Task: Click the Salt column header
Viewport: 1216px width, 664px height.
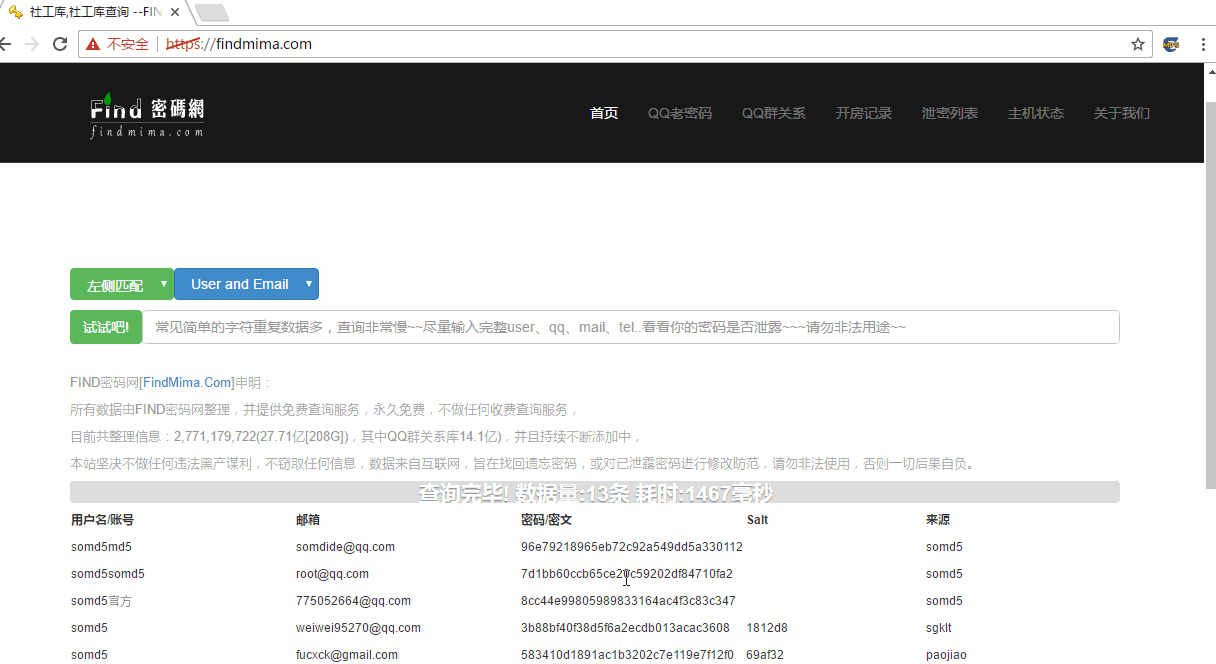Action: click(758, 520)
